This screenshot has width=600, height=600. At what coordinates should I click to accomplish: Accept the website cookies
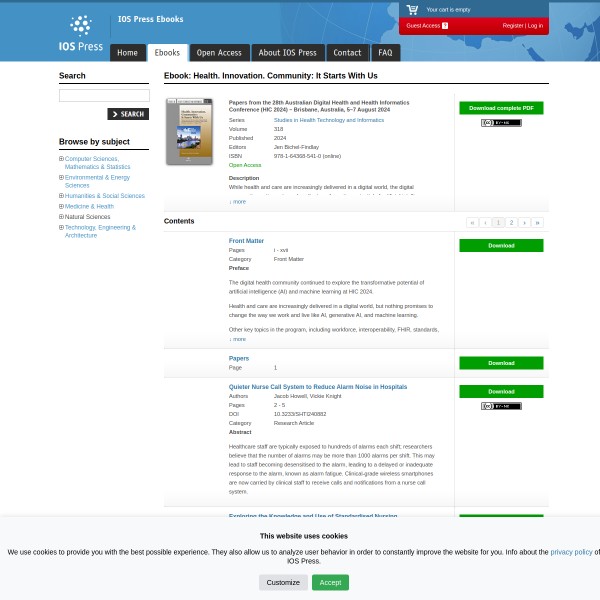point(330,582)
